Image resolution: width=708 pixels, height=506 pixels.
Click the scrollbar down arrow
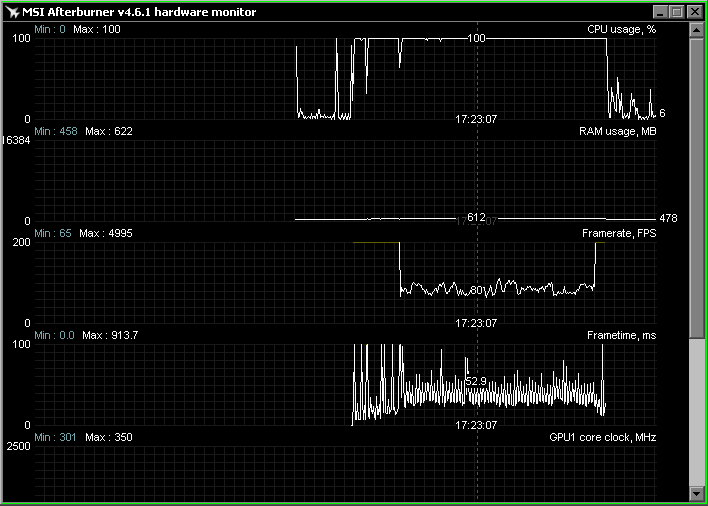[696, 492]
